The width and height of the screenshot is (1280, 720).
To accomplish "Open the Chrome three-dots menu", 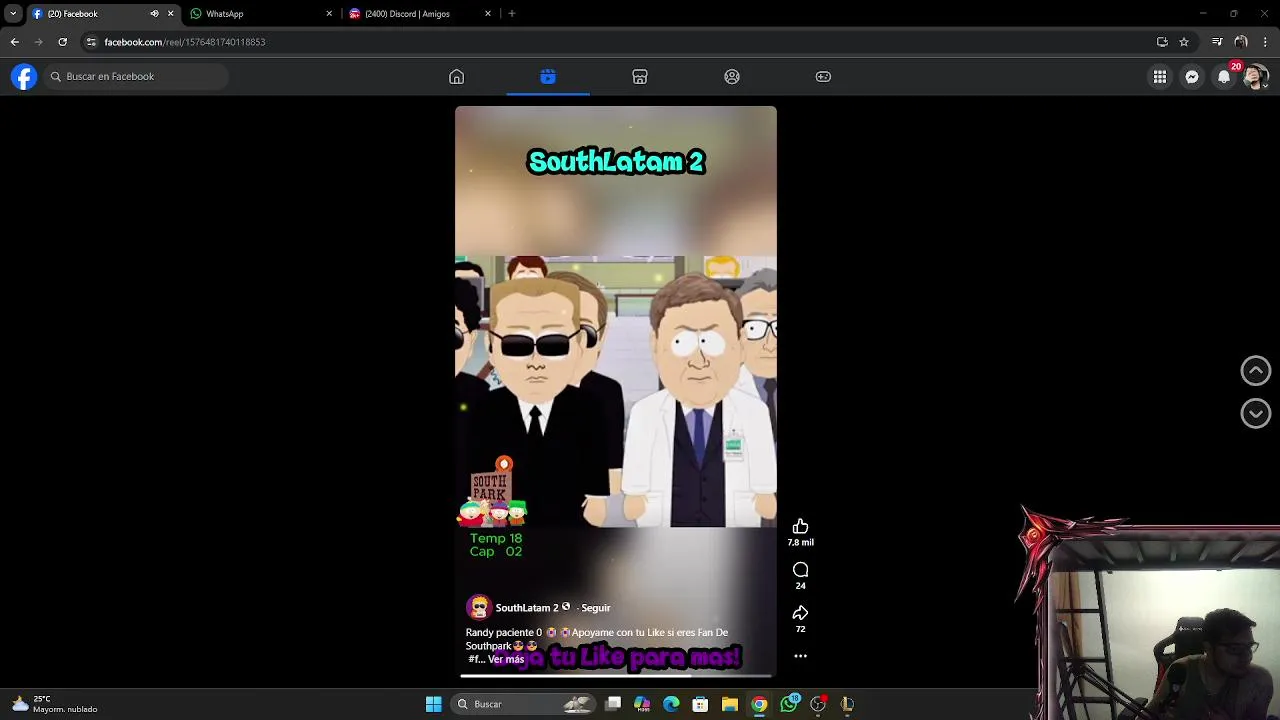I will tap(1266, 42).
